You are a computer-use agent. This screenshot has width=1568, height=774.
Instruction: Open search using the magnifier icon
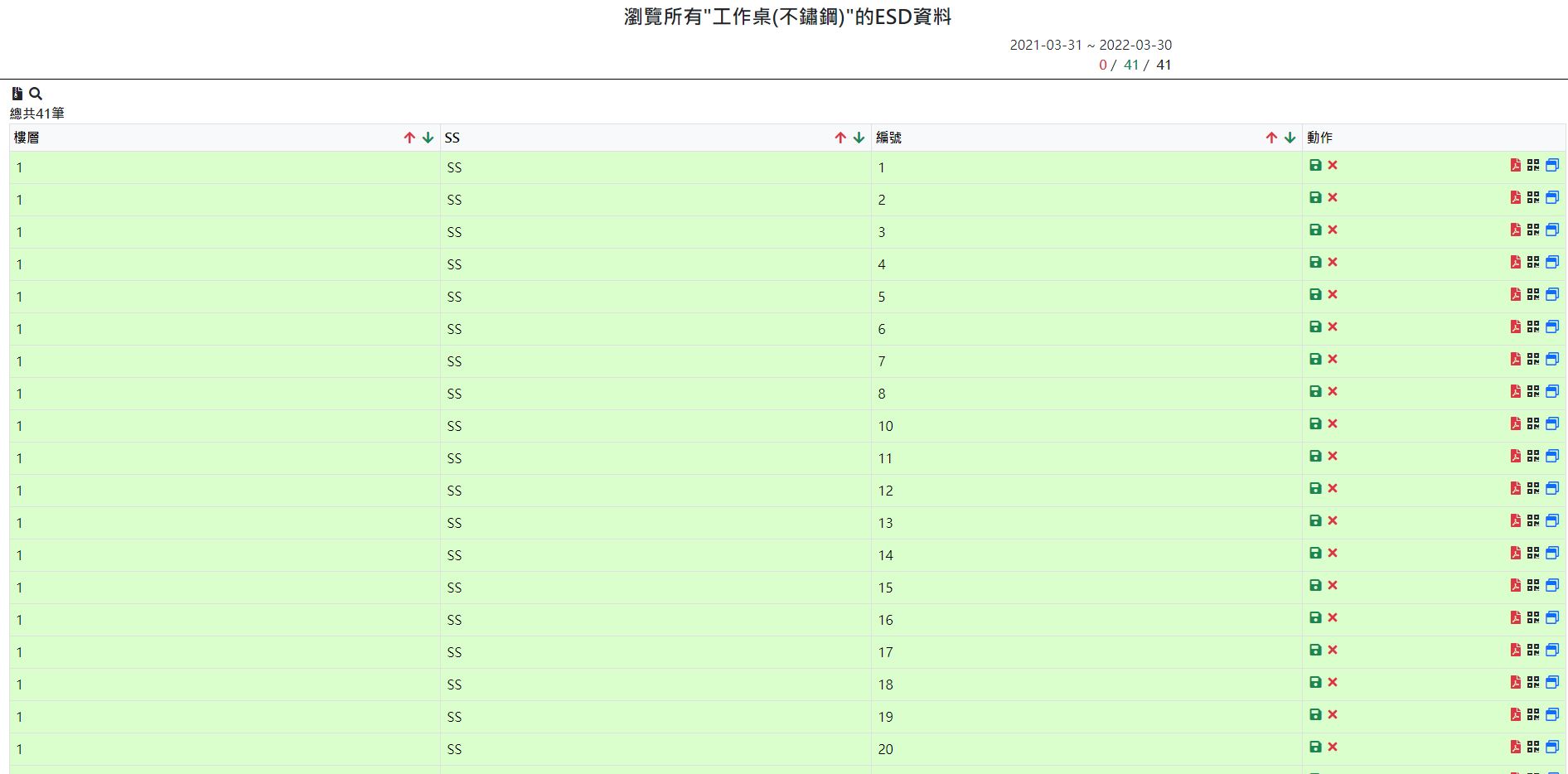tap(36, 94)
